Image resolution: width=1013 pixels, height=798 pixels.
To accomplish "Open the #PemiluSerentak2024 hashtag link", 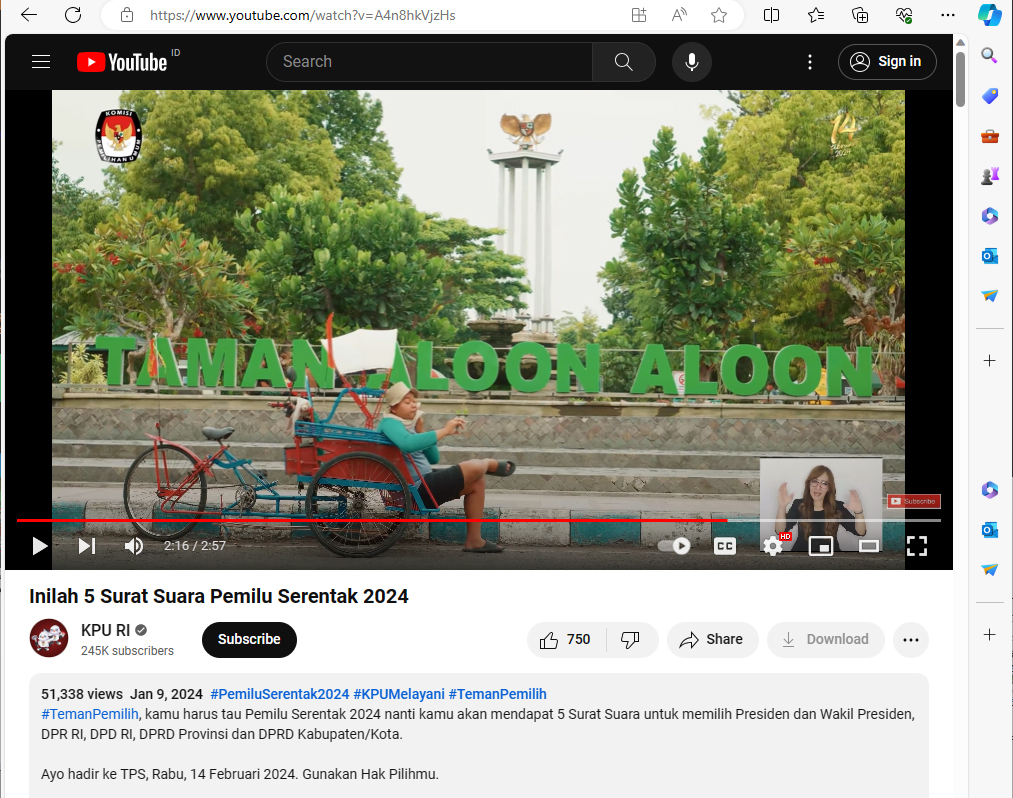I will pyautogui.click(x=280, y=694).
